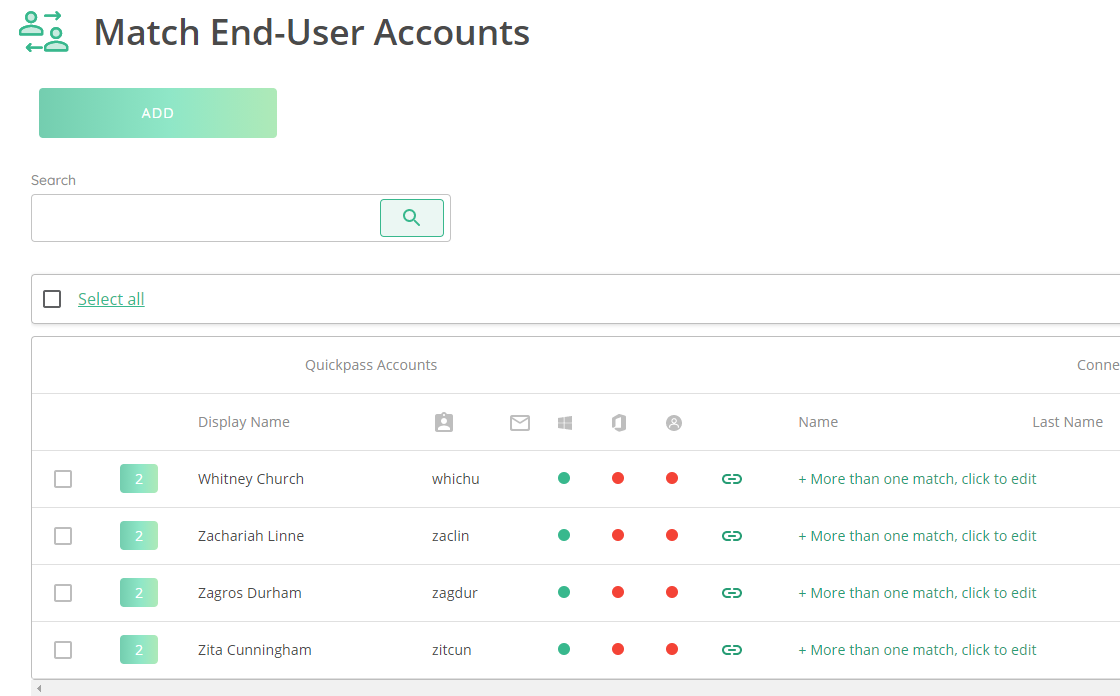
Task: Click red profile status dot for Zita Cunningham
Action: (x=671, y=649)
